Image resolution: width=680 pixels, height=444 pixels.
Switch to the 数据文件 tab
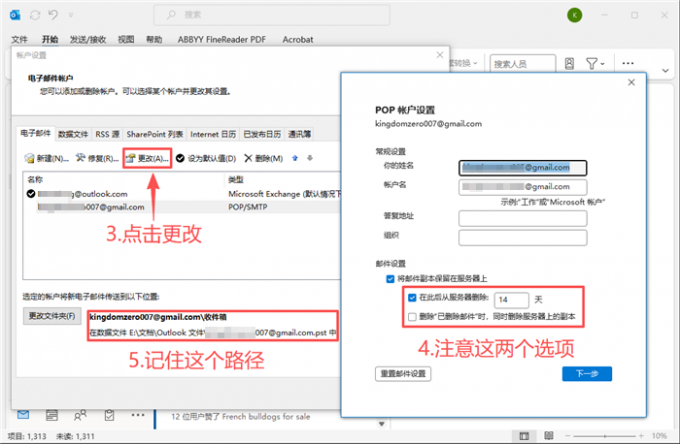pos(73,134)
